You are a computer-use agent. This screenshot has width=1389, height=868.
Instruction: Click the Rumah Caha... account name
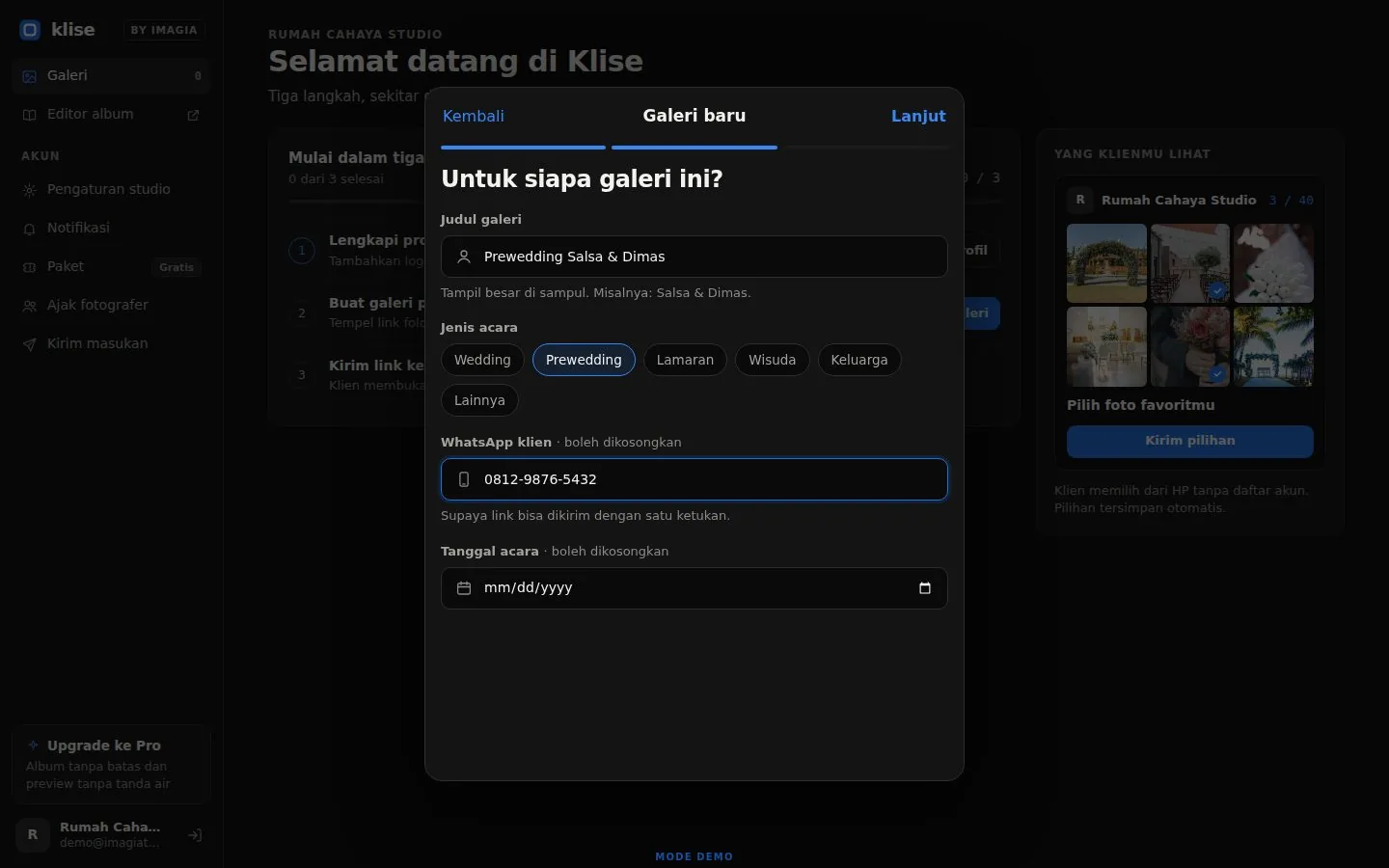[110, 827]
